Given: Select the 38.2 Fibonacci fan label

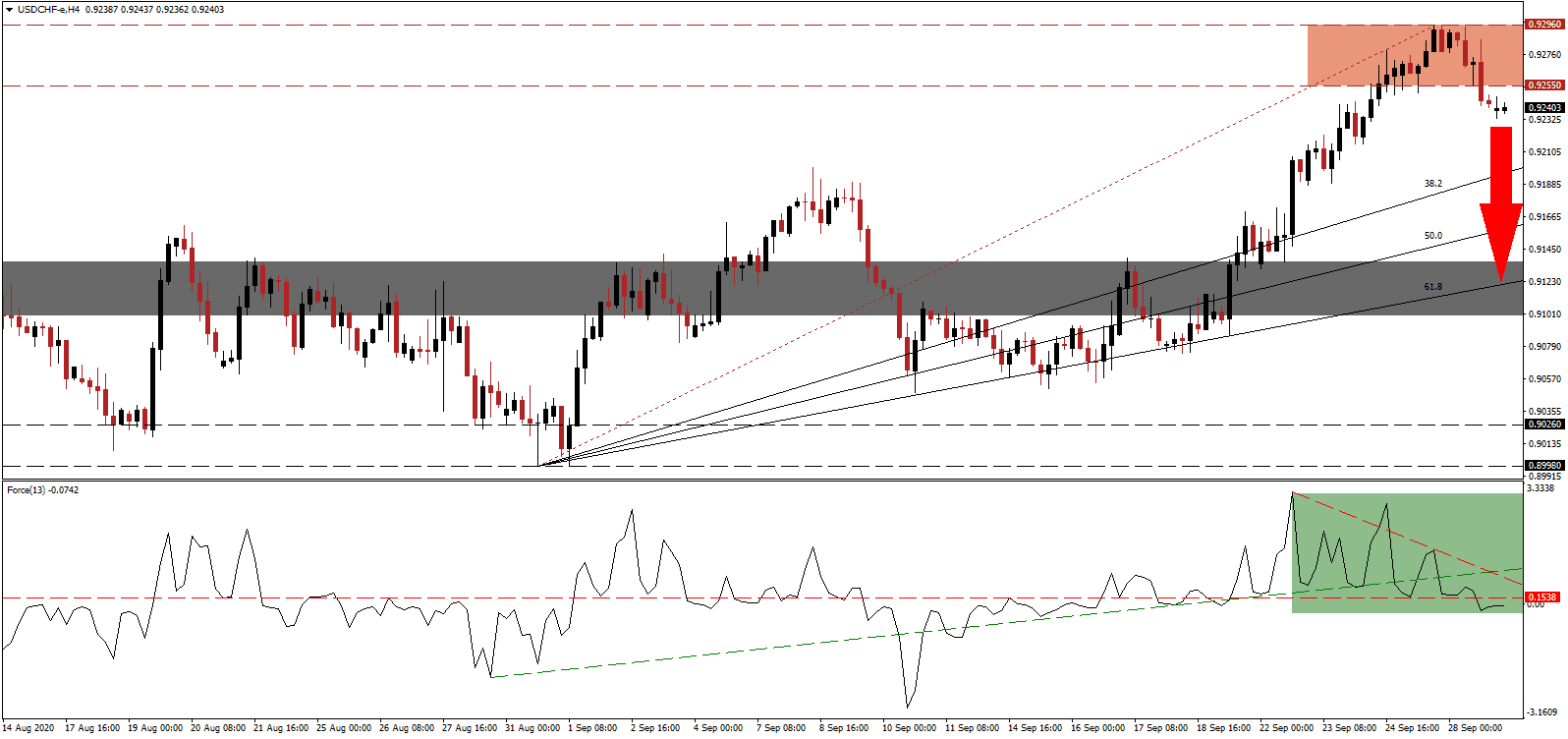Looking at the screenshot, I should pos(1432,184).
